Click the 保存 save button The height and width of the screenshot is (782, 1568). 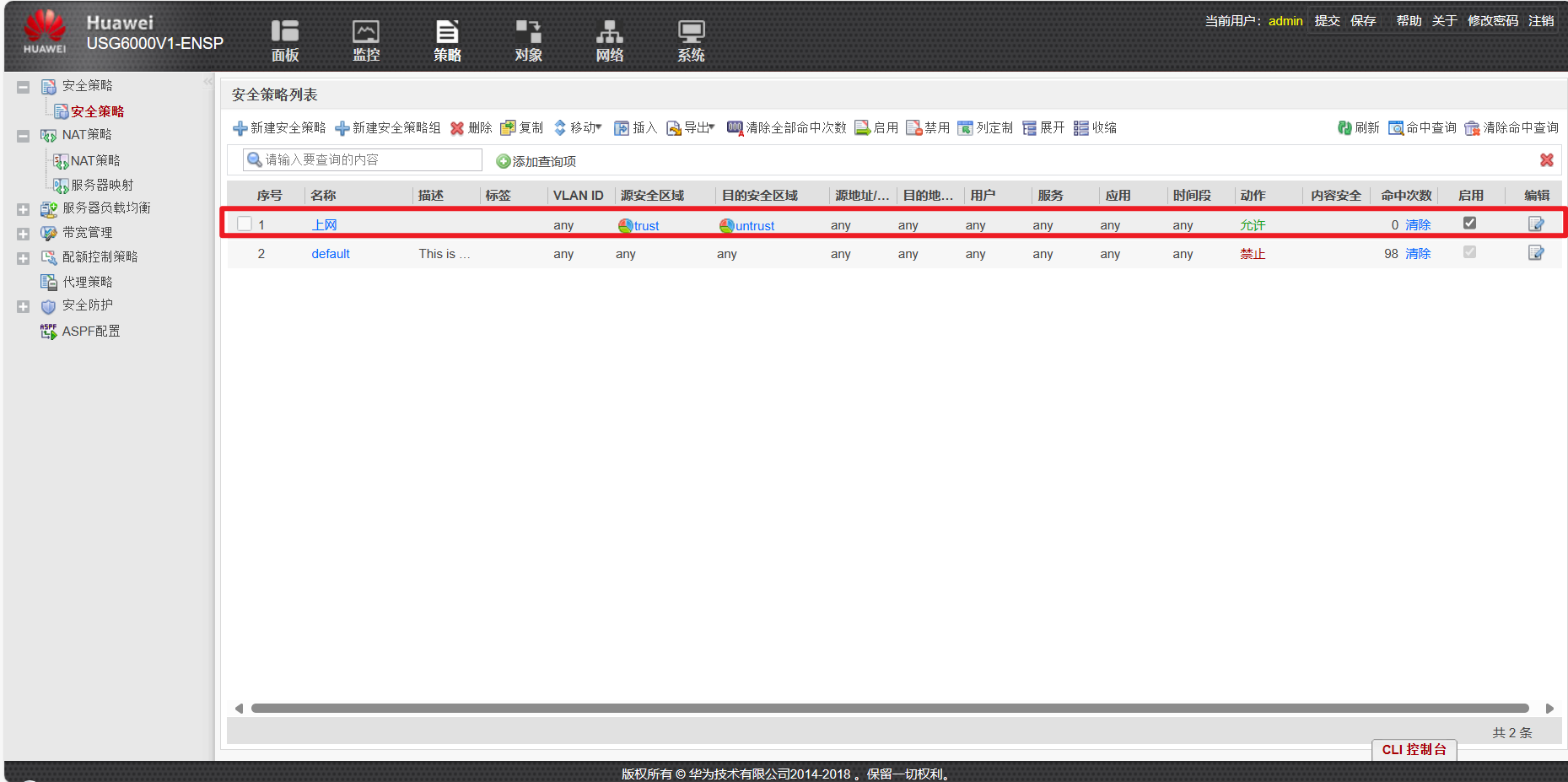[1363, 20]
